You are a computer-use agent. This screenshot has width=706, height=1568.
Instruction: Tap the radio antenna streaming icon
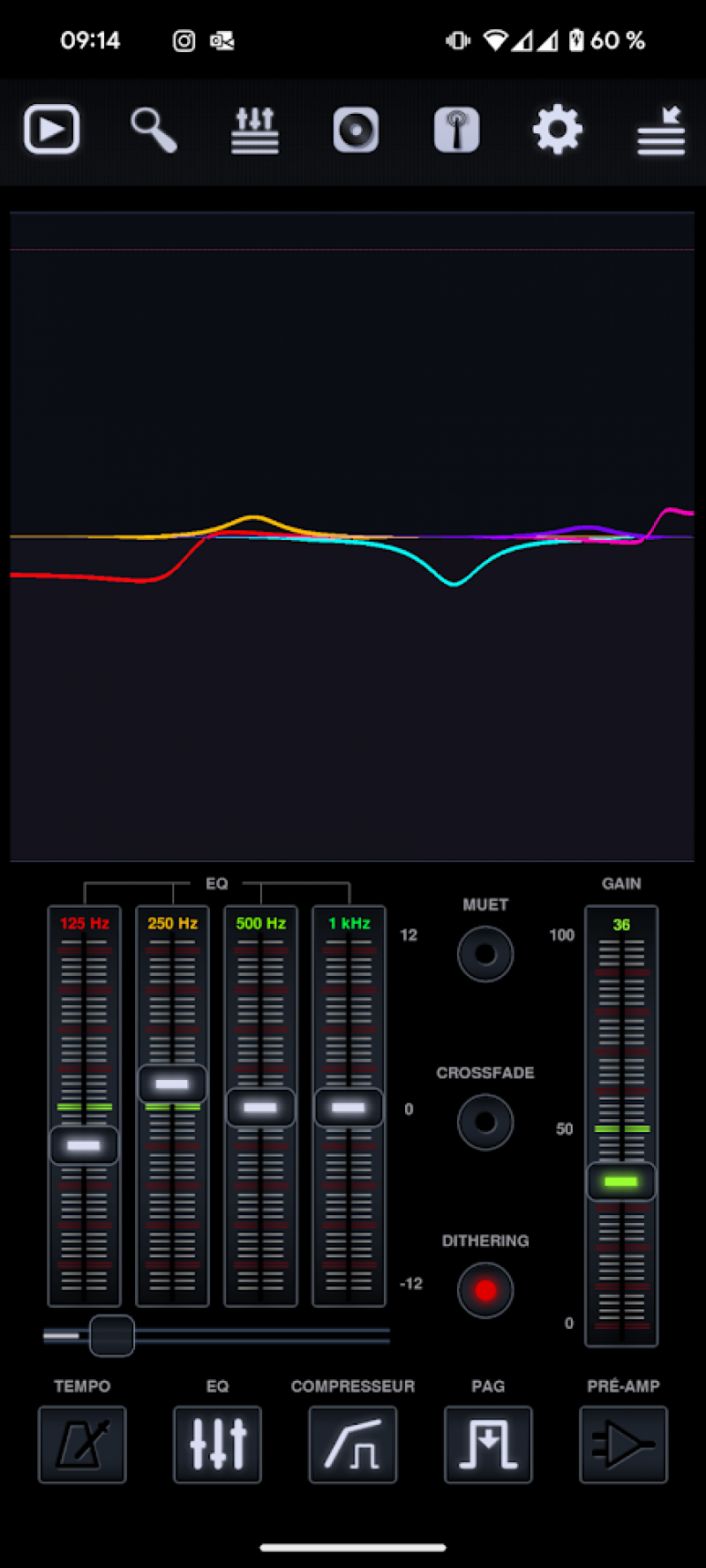click(457, 131)
